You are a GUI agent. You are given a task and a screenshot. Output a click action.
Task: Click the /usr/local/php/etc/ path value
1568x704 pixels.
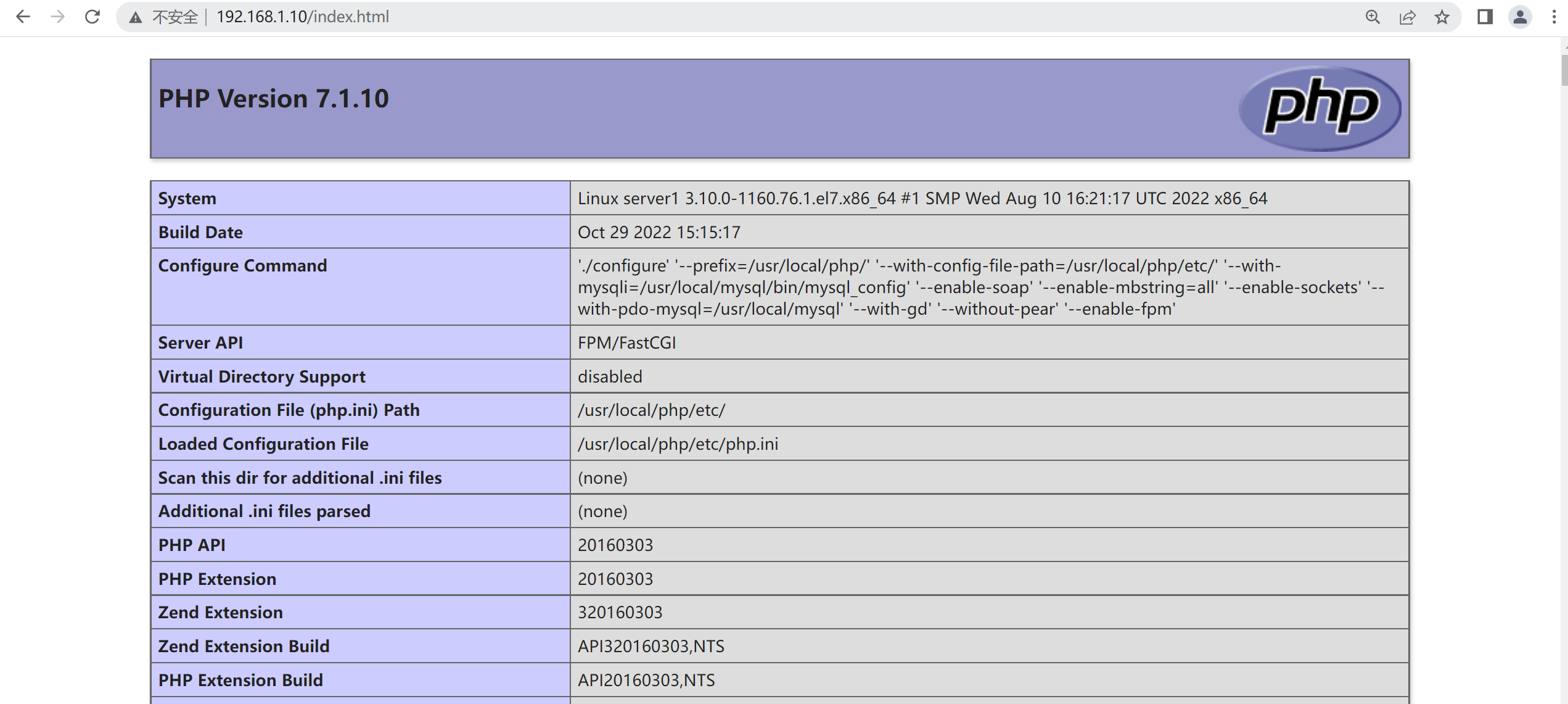coord(652,410)
